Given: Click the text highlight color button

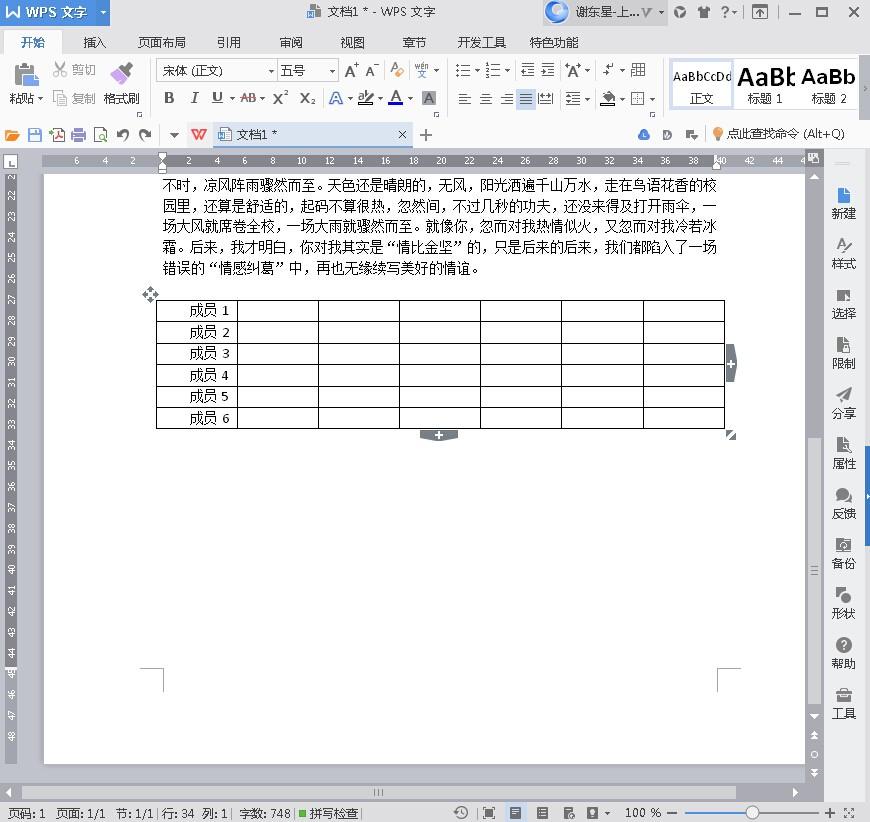Looking at the screenshot, I should [x=365, y=98].
